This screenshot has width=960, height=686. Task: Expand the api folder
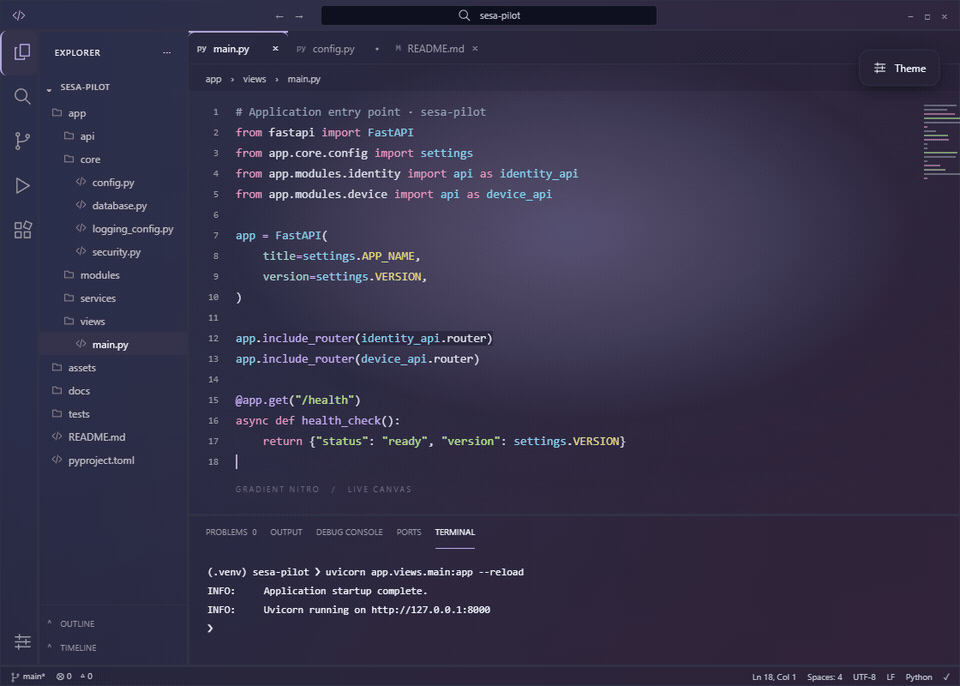point(113,136)
